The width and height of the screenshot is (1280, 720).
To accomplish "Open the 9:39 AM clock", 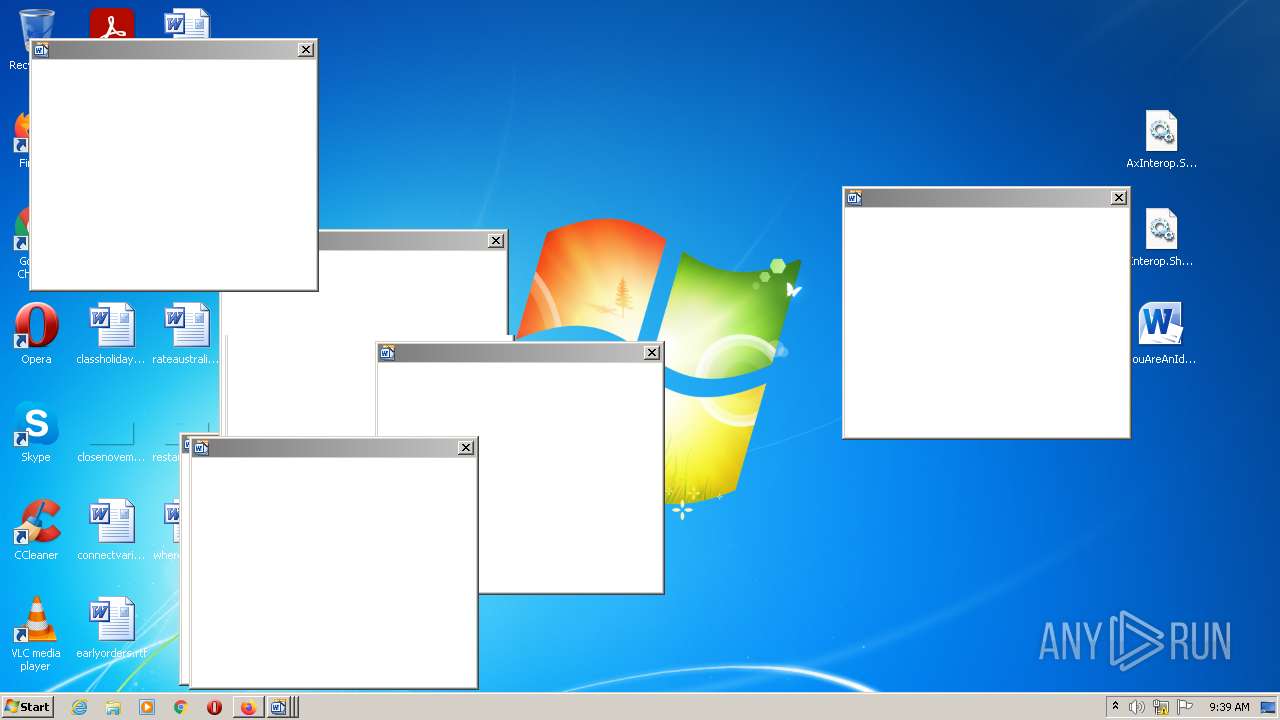I will (x=1229, y=707).
